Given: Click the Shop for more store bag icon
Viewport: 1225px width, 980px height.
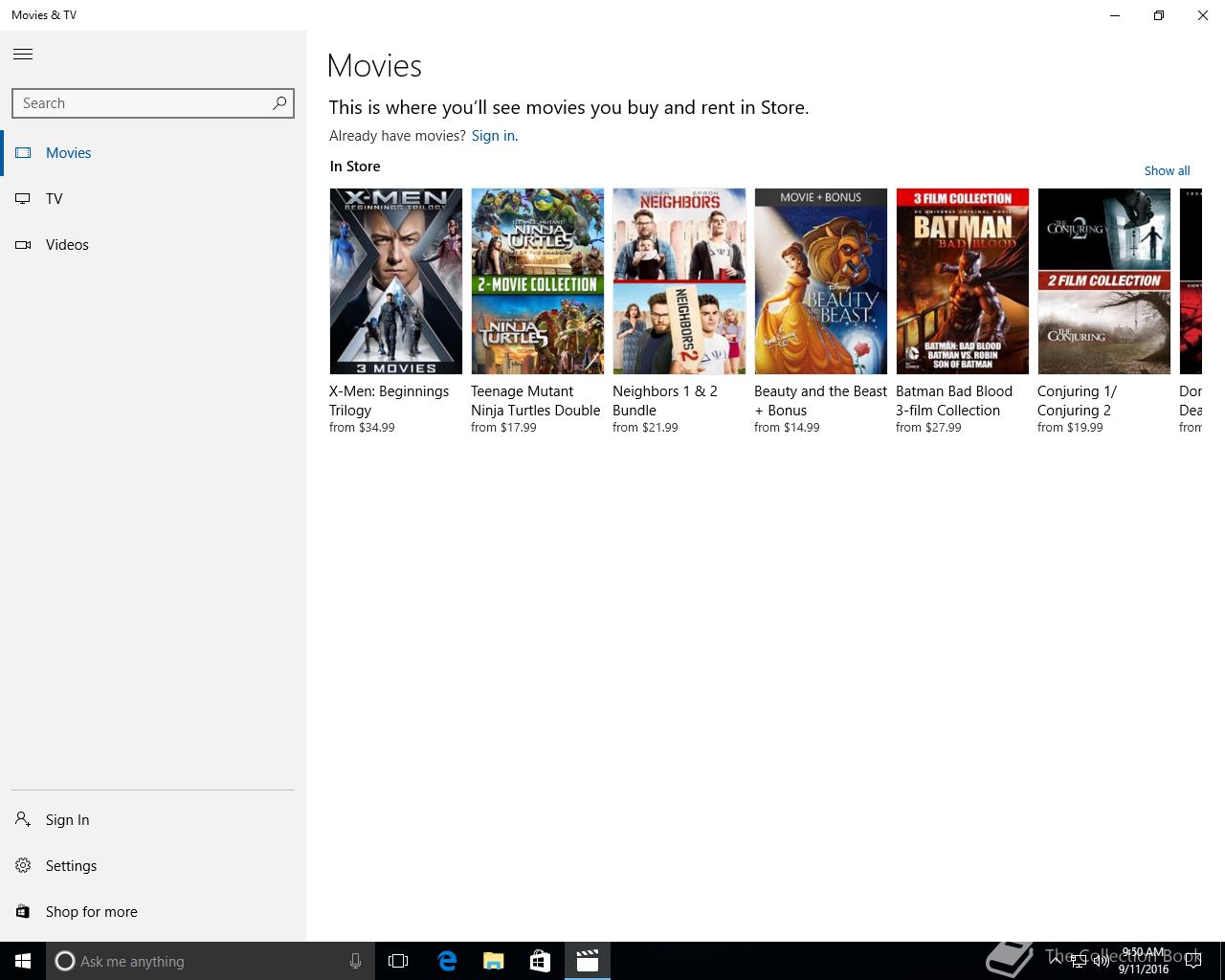Looking at the screenshot, I should tap(23, 911).
